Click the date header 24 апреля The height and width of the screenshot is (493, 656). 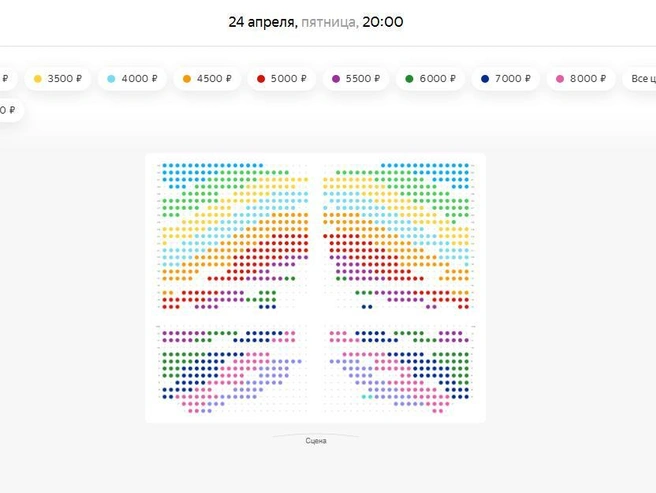pos(263,22)
